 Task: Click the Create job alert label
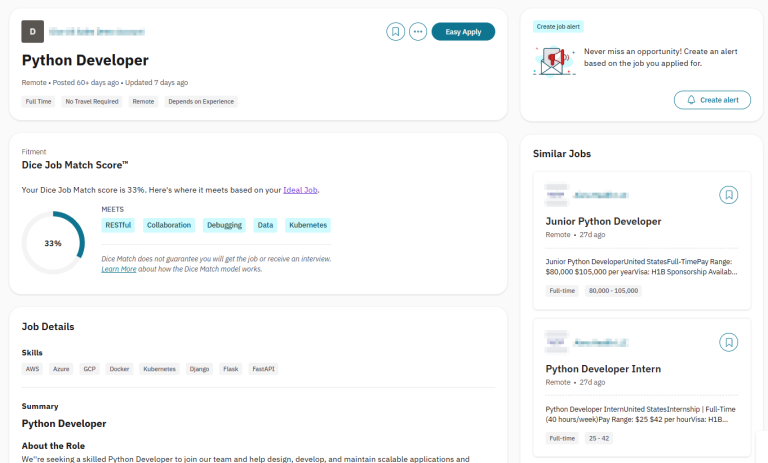click(x=558, y=26)
